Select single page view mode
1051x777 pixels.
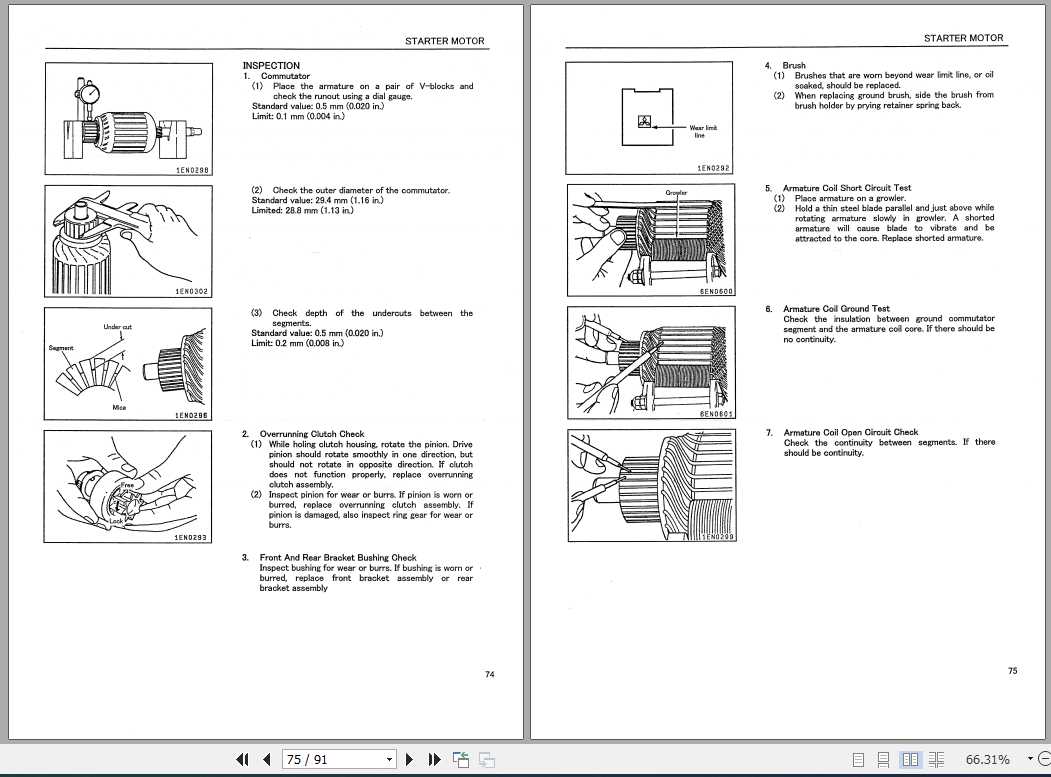tap(857, 759)
